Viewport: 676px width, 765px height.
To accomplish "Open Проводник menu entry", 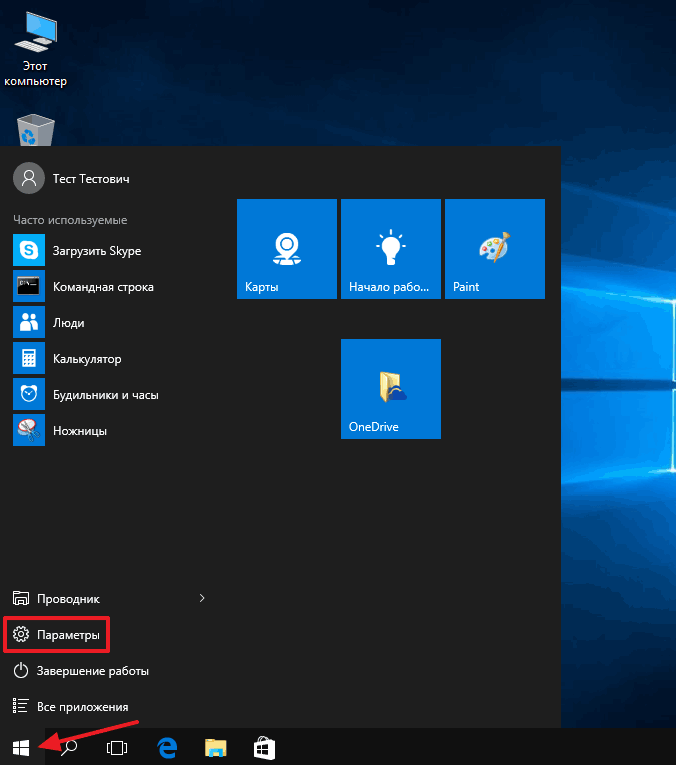I will point(68,599).
